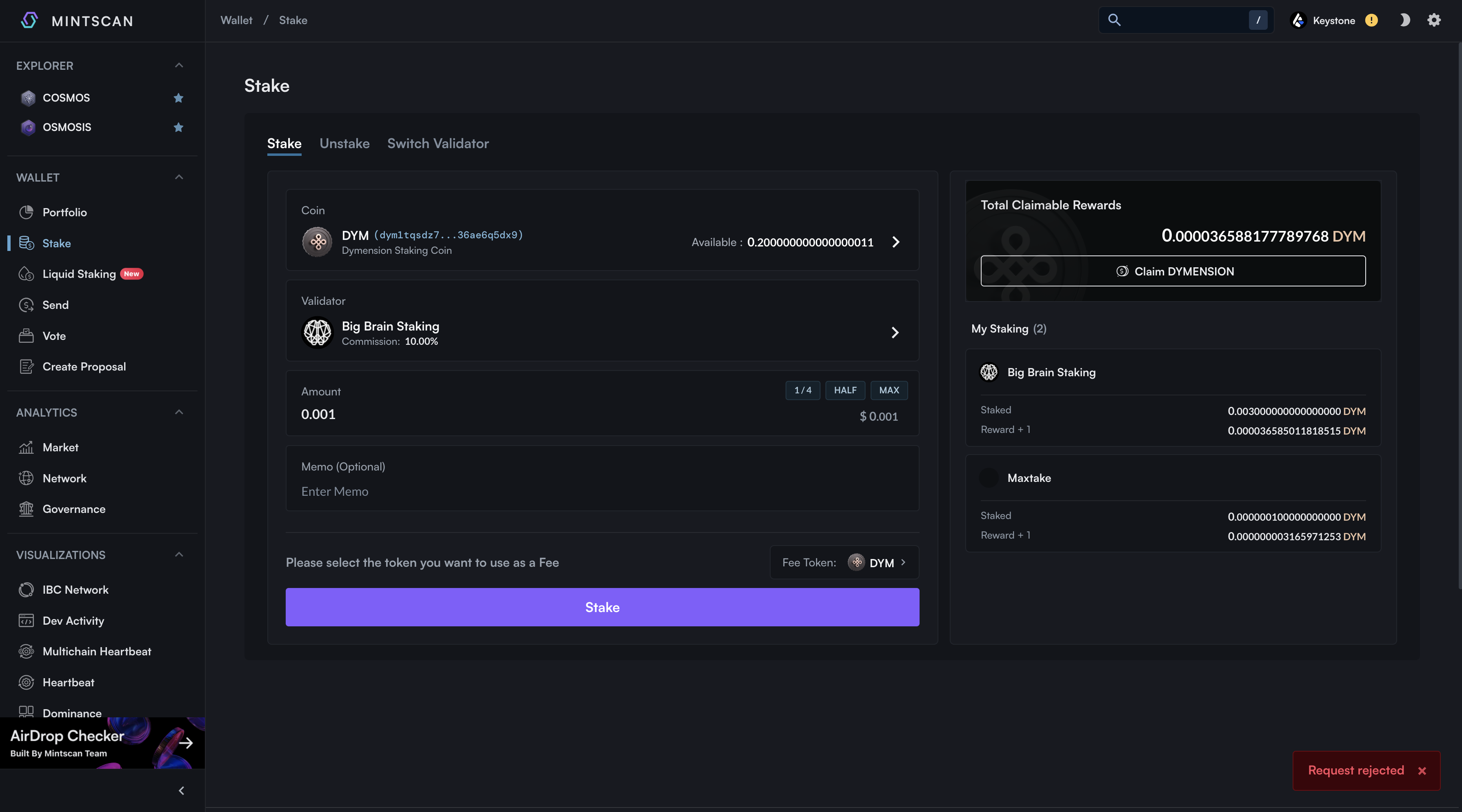Click the MAX amount preset

(889, 390)
